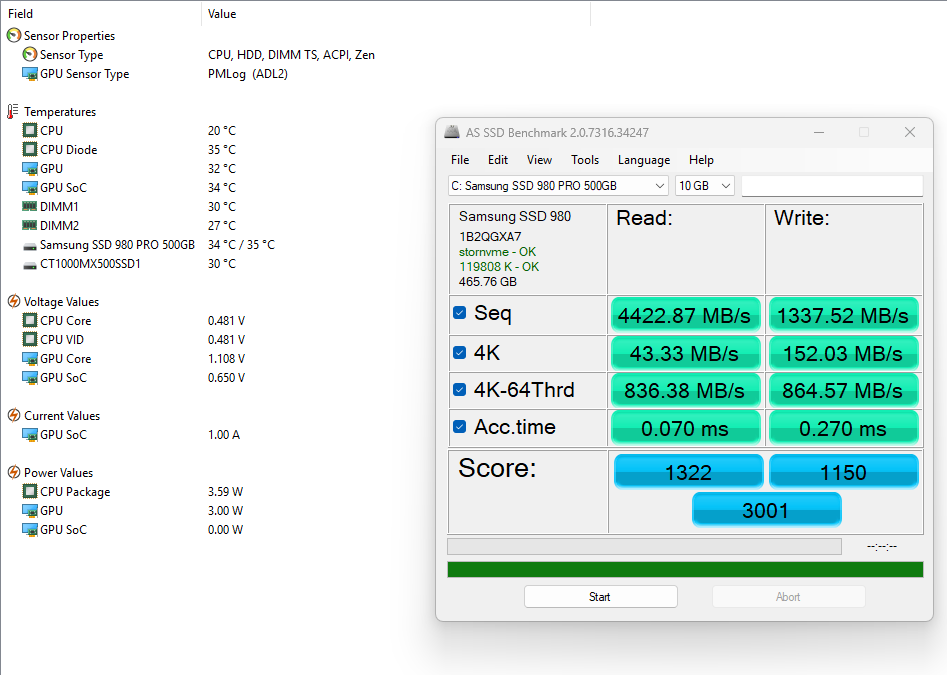Open the 10 GB test size dropdown
The height and width of the screenshot is (675, 947).
(x=705, y=186)
